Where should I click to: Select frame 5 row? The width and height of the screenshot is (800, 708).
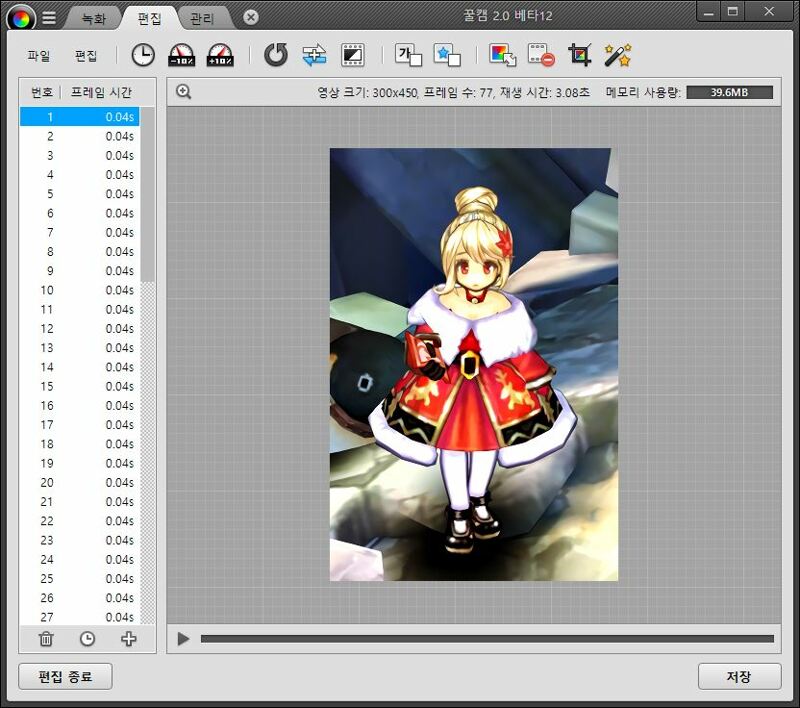click(80, 194)
